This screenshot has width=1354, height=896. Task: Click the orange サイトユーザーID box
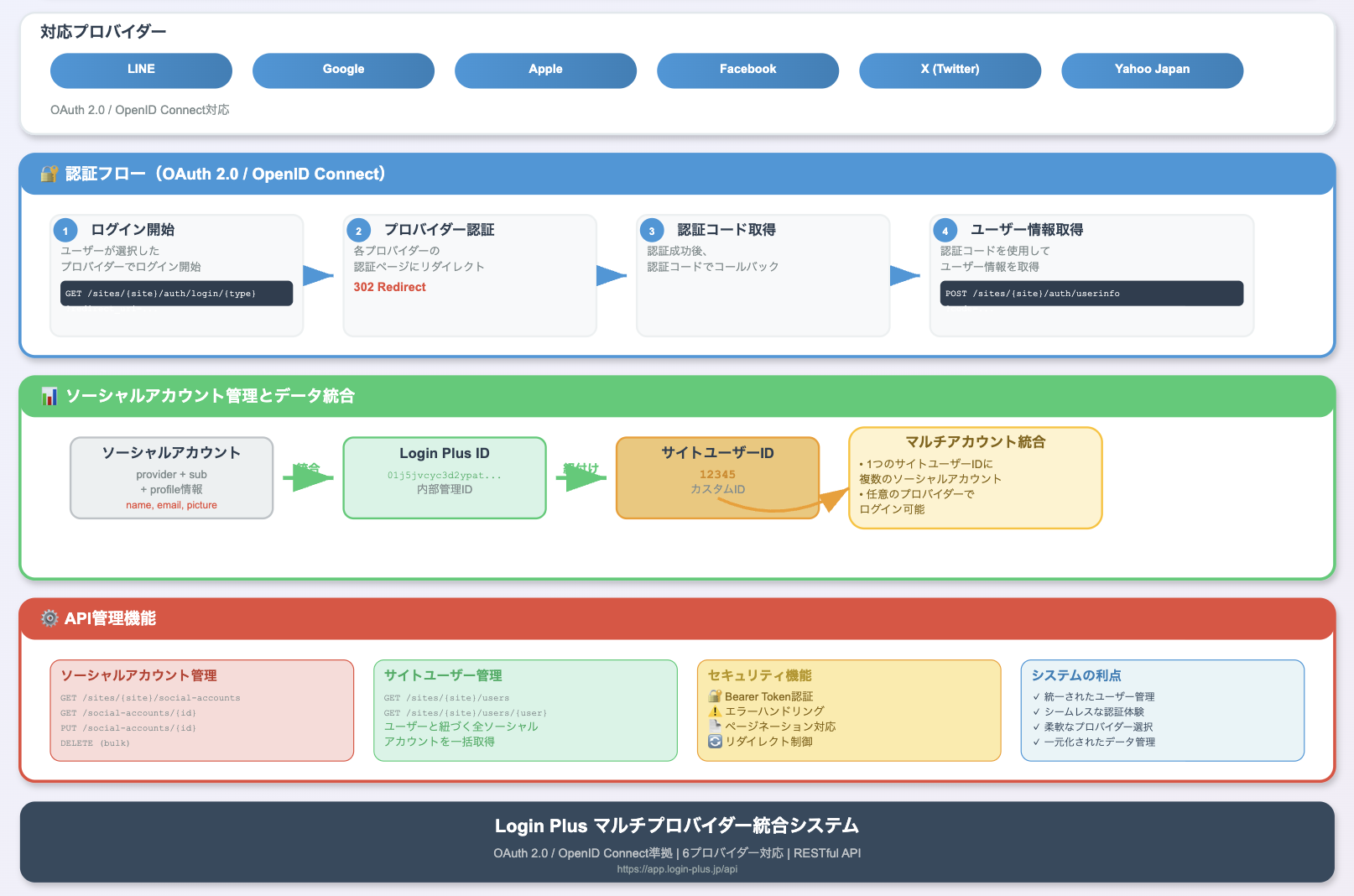[717, 477]
